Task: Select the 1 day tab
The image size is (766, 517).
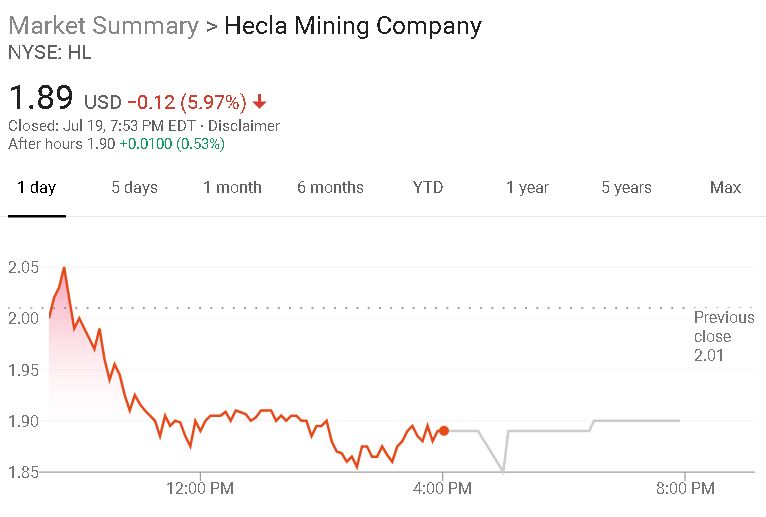Action: [x=37, y=187]
